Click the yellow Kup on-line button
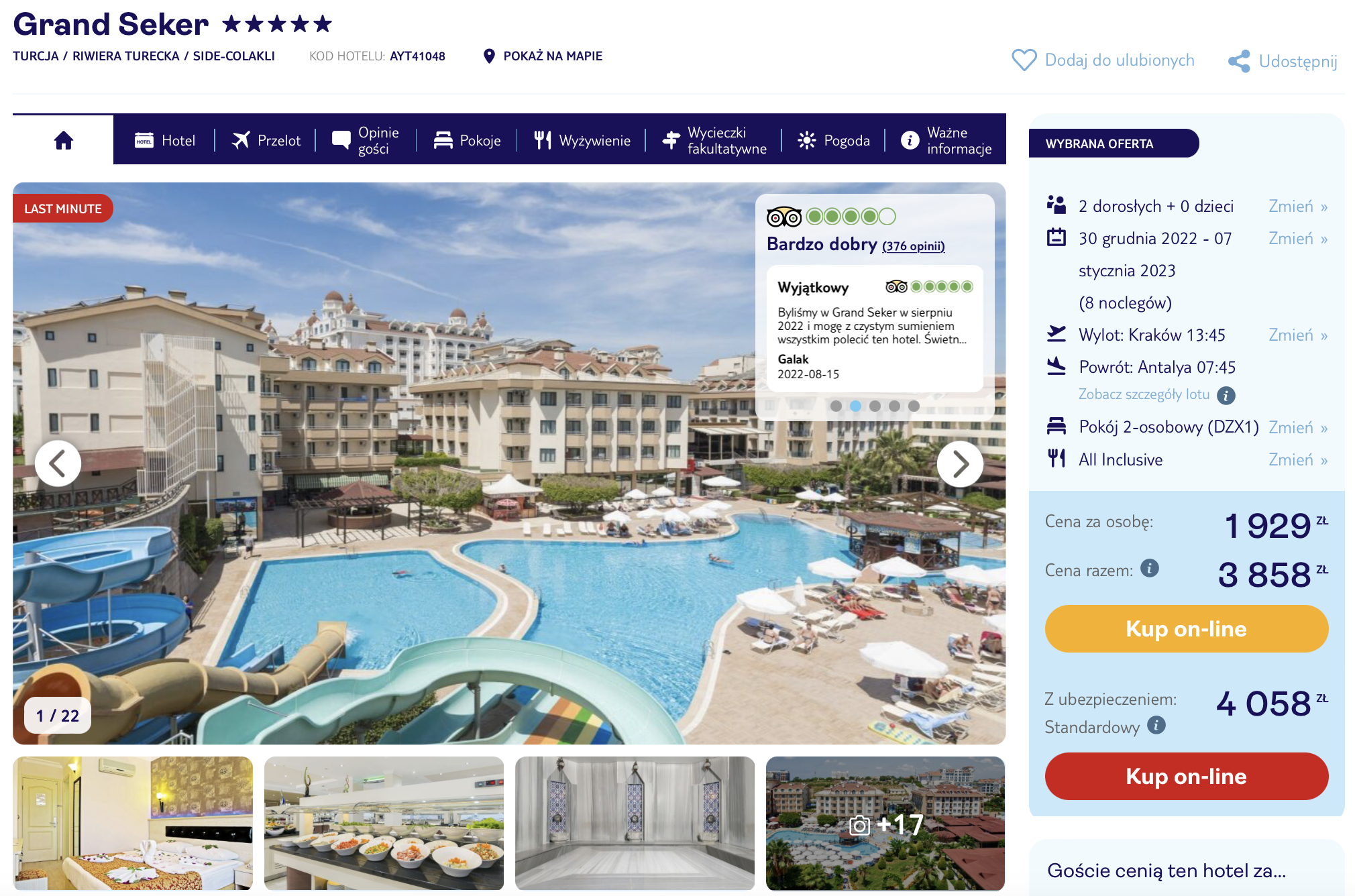 1186,628
